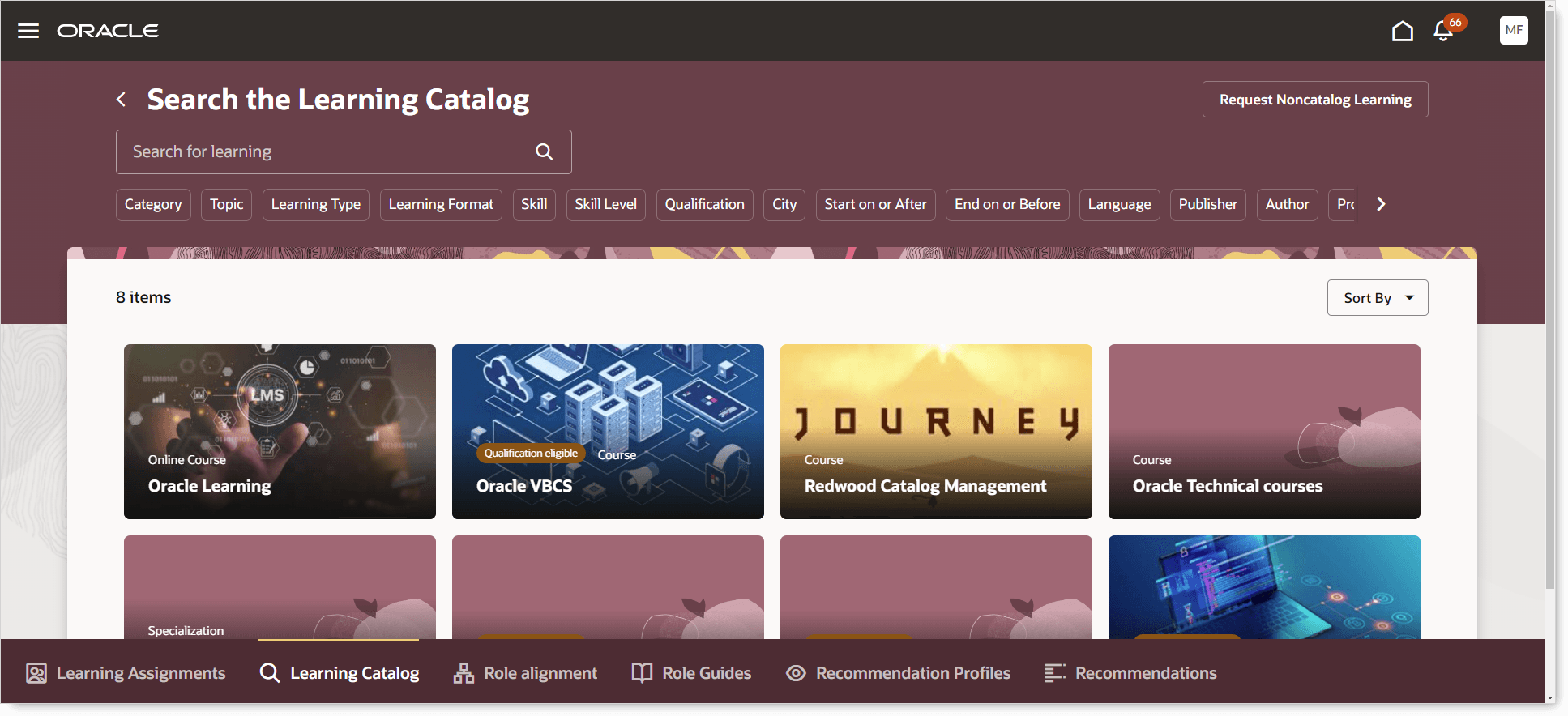Open the Qualification filter
Image resolution: width=1568 pixels, height=716 pixels.
[x=705, y=205]
